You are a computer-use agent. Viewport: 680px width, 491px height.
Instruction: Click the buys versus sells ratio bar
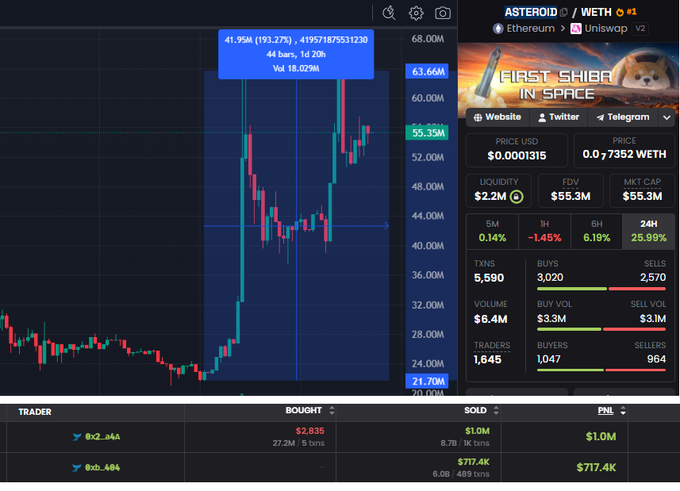coord(601,289)
